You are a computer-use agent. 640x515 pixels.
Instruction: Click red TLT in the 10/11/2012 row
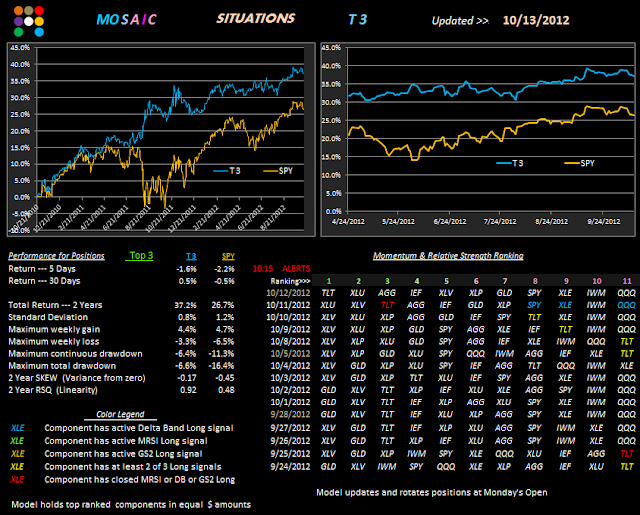pyautogui.click(x=387, y=305)
